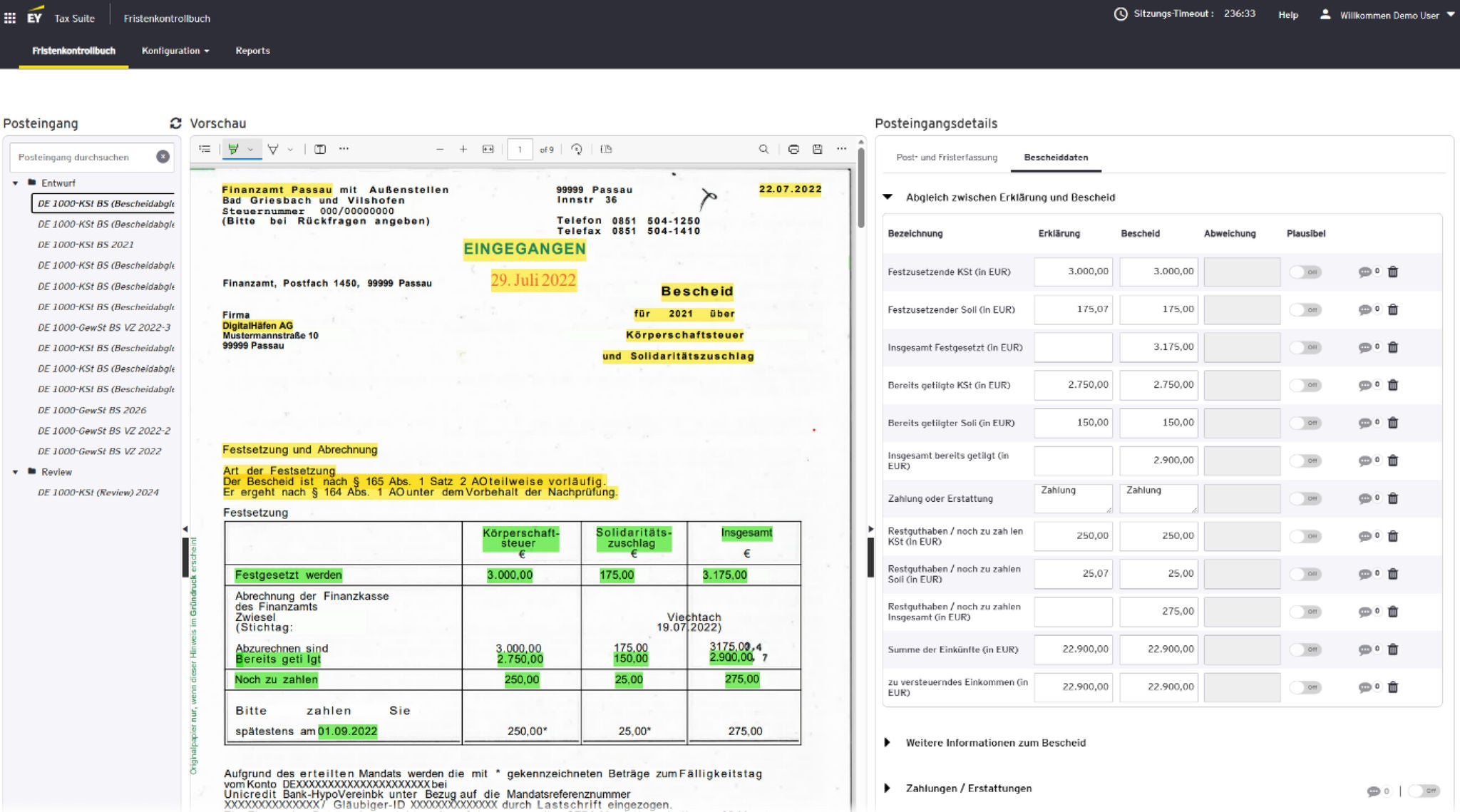1460x812 pixels.
Task: Toggle Plausibel for Bereits getilgter Soli
Action: point(1305,423)
